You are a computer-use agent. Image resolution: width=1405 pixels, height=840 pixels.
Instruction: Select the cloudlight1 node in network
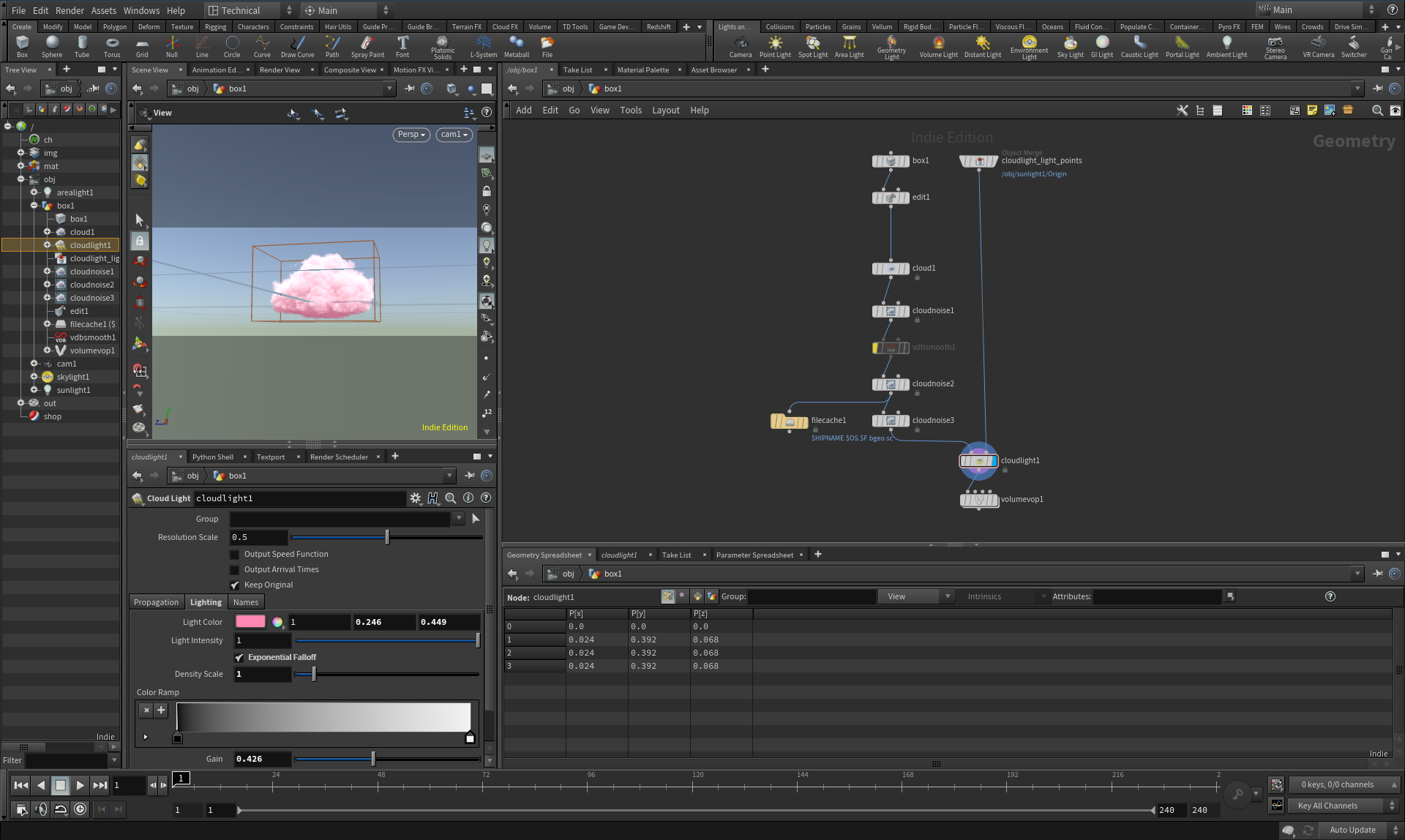pos(978,461)
